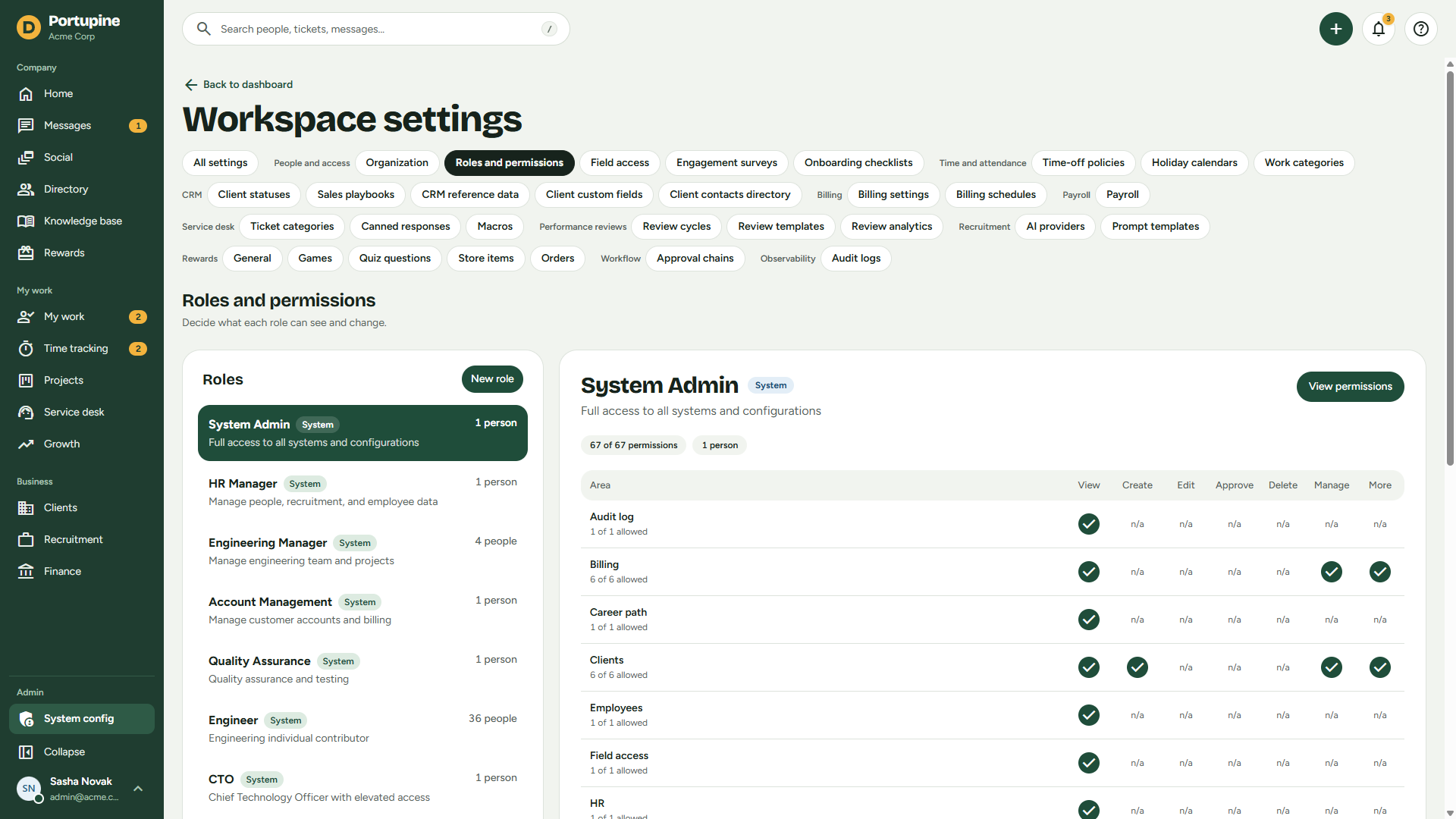Toggle Clients Create permission check

click(x=1137, y=667)
